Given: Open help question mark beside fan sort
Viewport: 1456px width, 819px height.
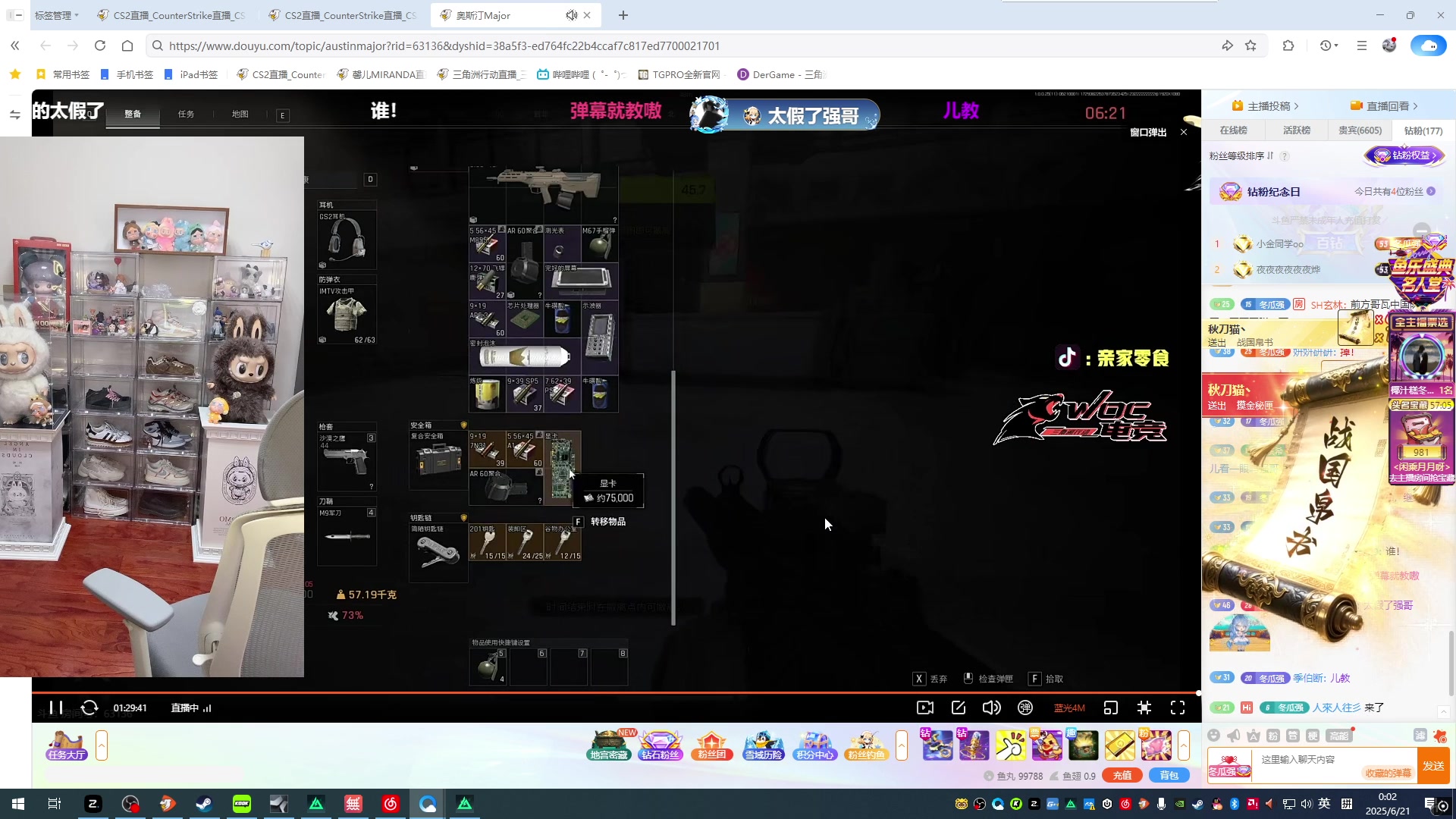Looking at the screenshot, I should tap(1285, 156).
